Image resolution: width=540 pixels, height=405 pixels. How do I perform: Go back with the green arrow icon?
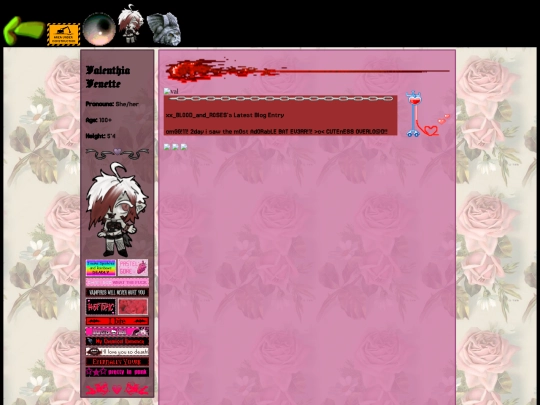pos(24,31)
